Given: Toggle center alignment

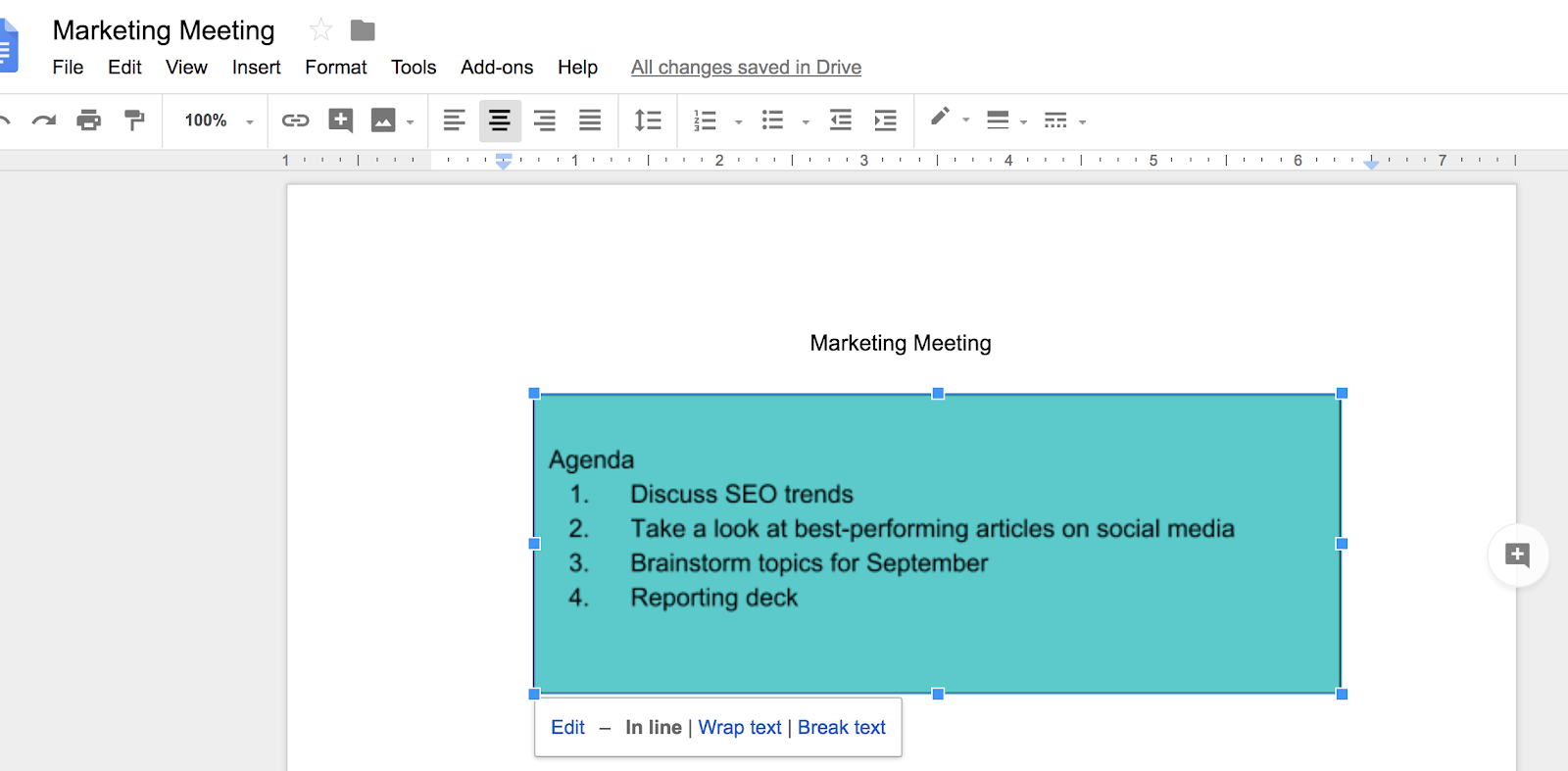Looking at the screenshot, I should pos(499,120).
